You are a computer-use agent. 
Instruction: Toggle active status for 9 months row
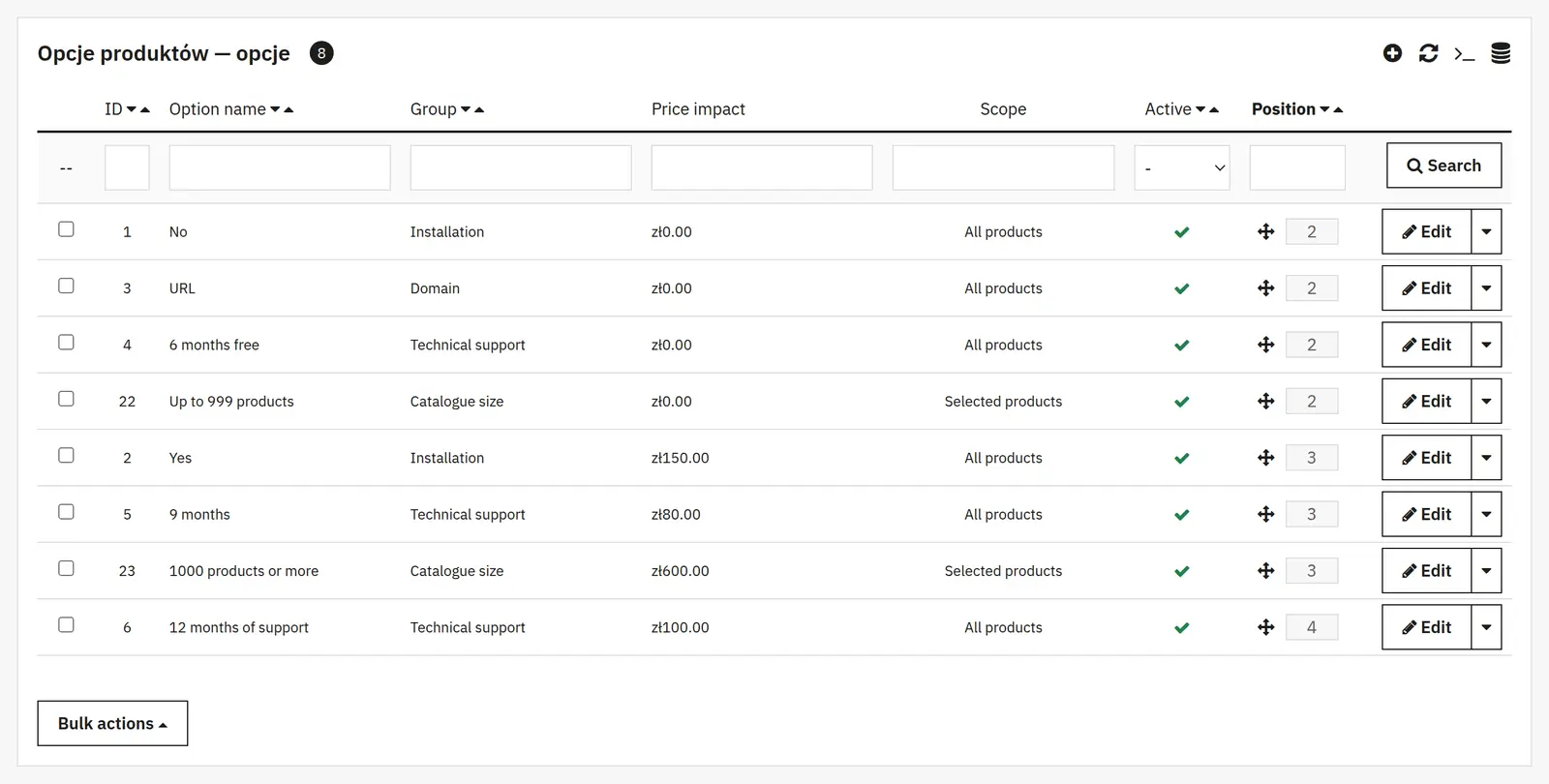point(1182,515)
